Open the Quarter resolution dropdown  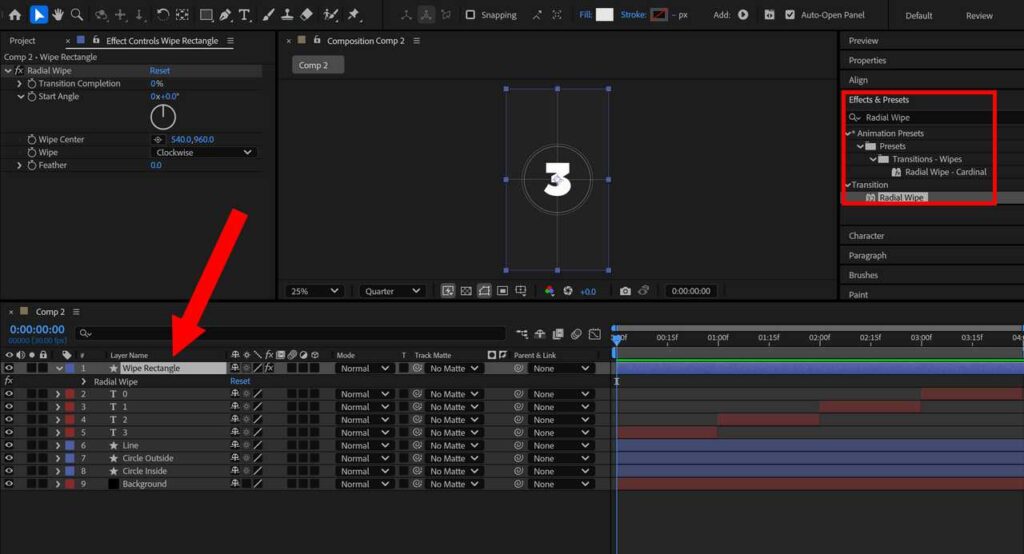coord(392,291)
